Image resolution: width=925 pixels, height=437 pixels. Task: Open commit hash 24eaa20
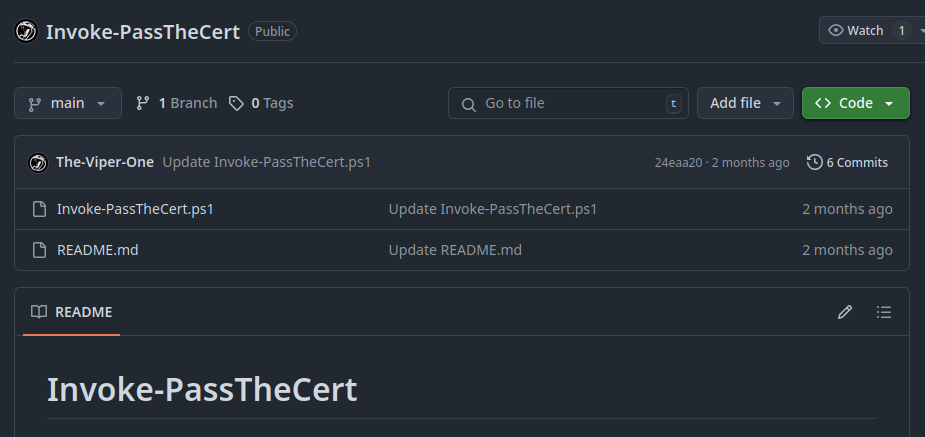click(x=678, y=163)
